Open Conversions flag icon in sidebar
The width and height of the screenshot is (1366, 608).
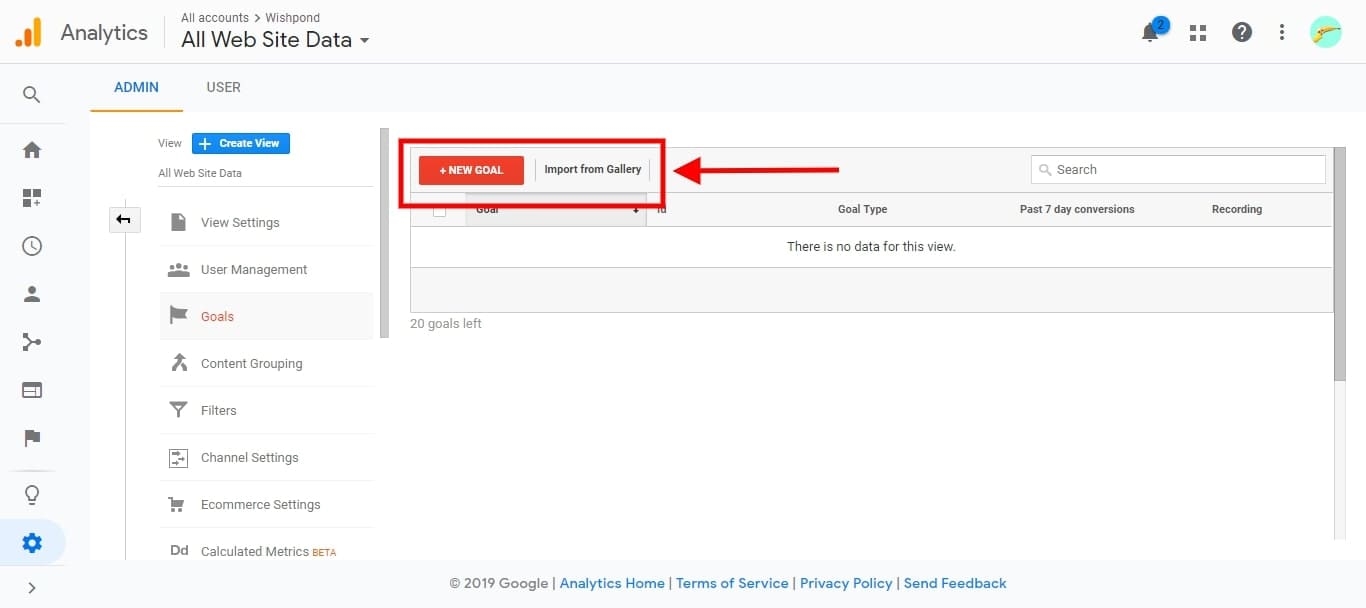pos(32,438)
